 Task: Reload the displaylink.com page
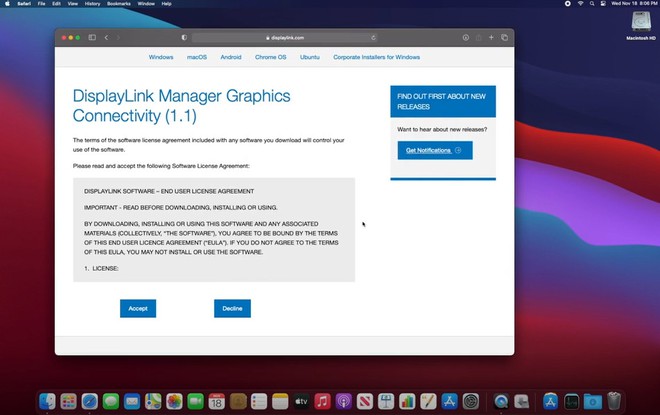(373, 37)
